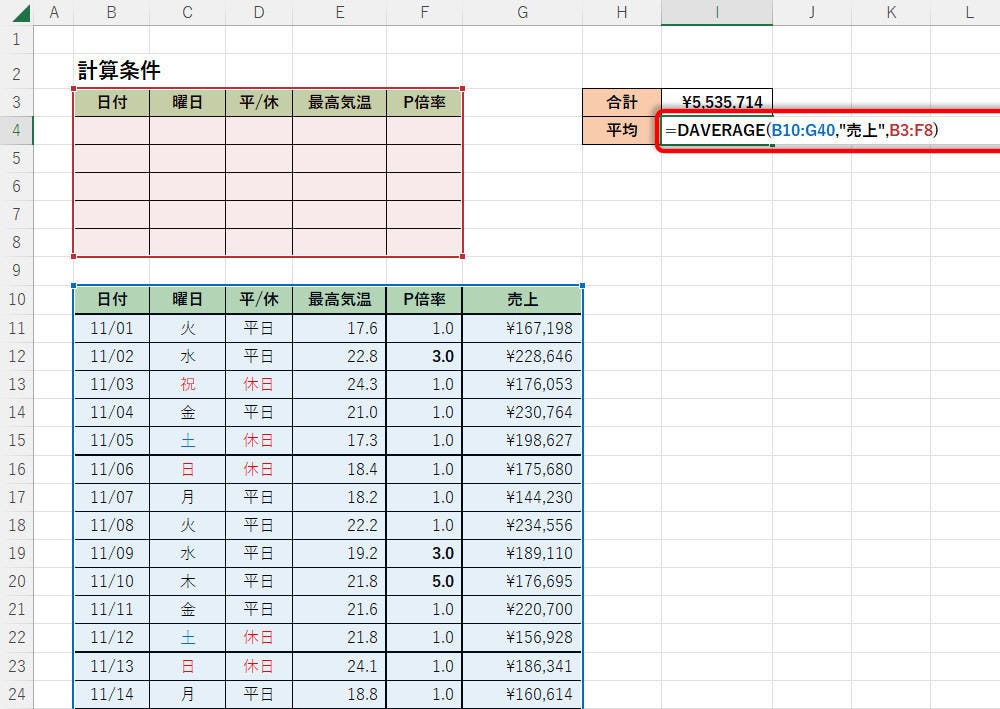Select column B header

tap(111, 13)
